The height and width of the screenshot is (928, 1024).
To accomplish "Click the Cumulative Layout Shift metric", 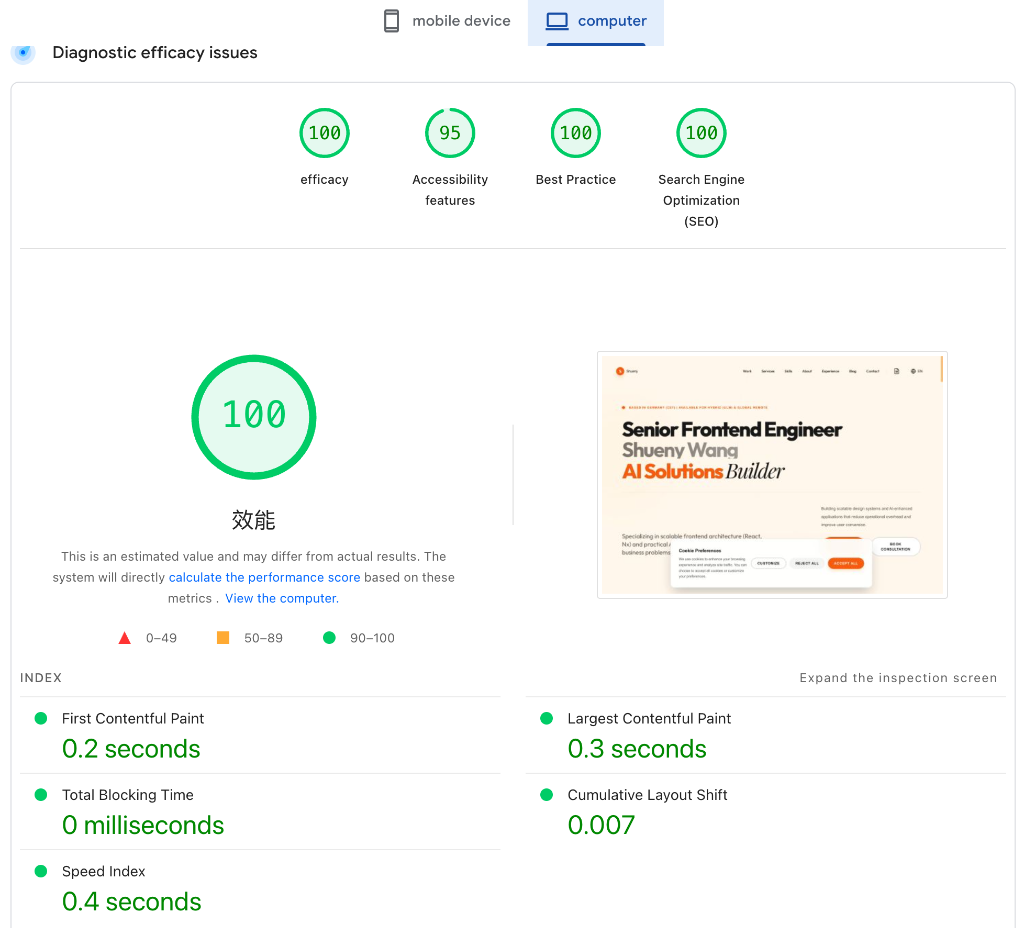I will [647, 795].
